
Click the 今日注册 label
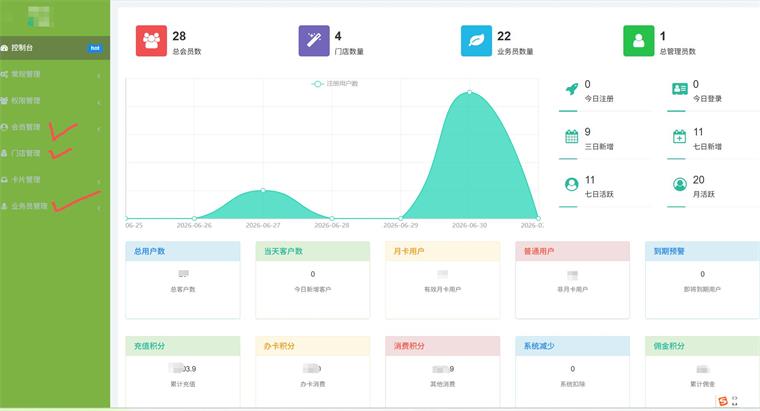tap(599, 98)
